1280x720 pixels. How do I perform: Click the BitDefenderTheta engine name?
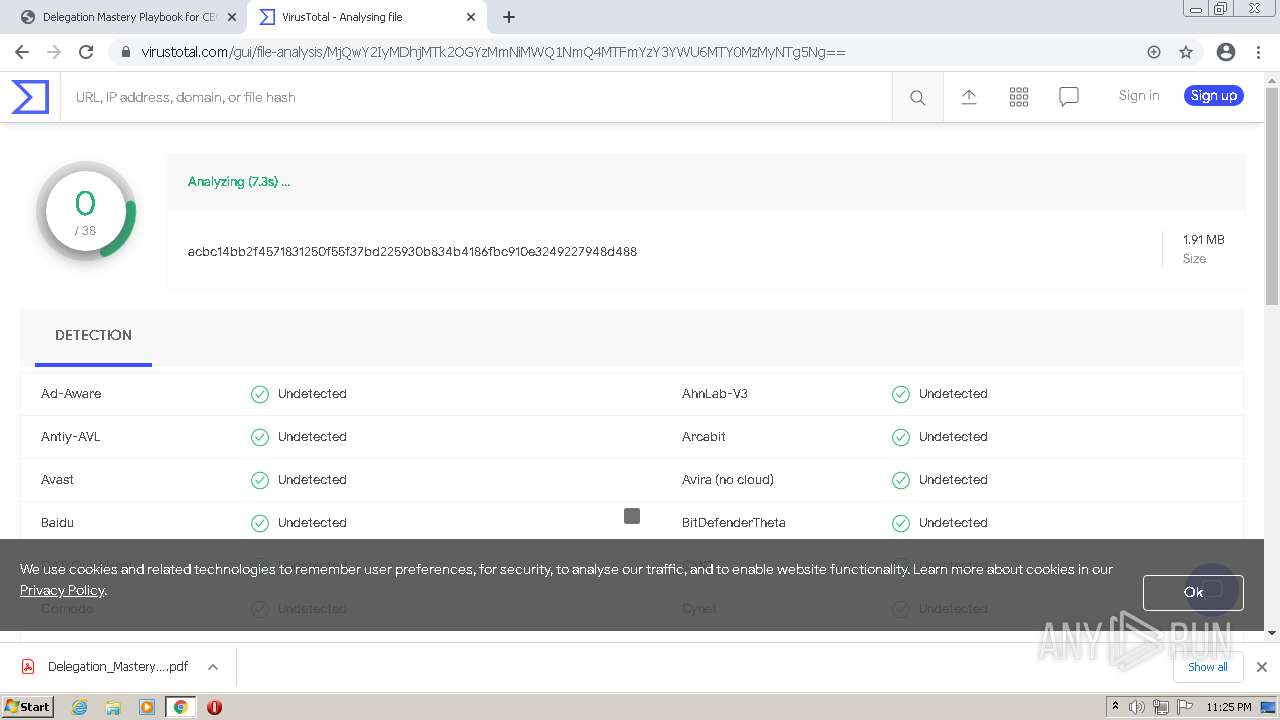pyautogui.click(x=734, y=522)
